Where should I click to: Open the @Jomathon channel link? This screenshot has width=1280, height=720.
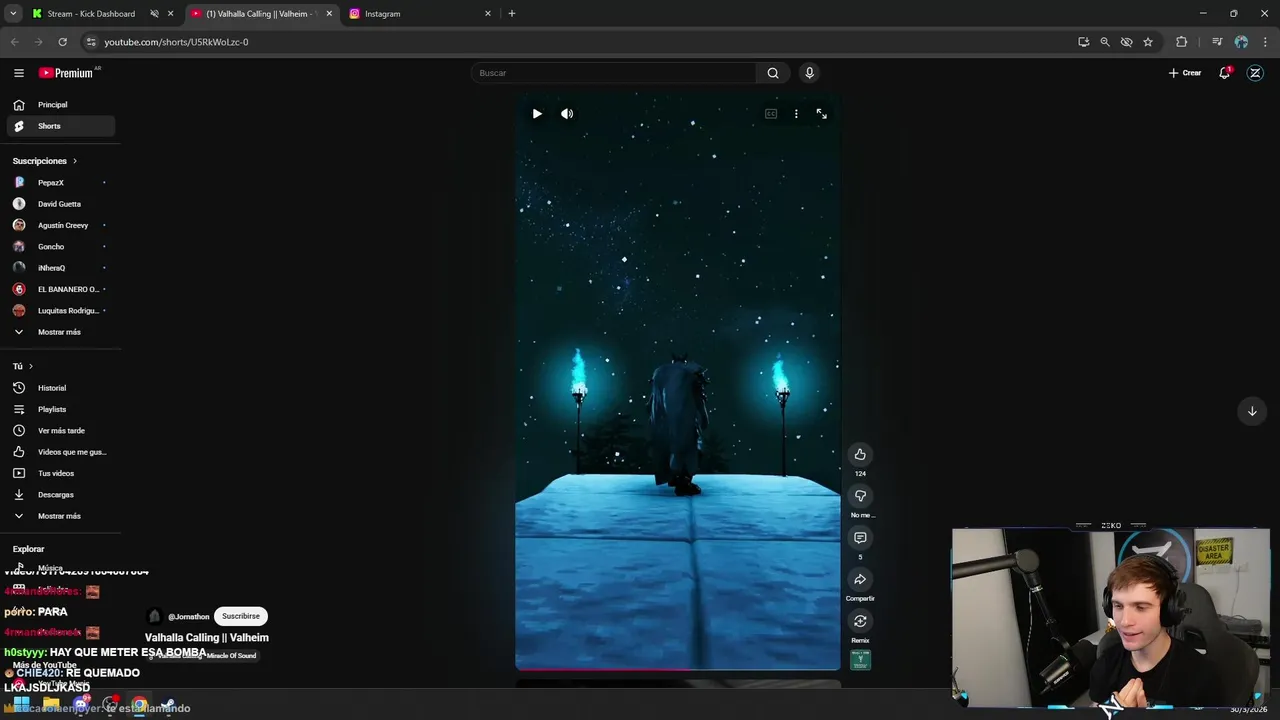189,617
